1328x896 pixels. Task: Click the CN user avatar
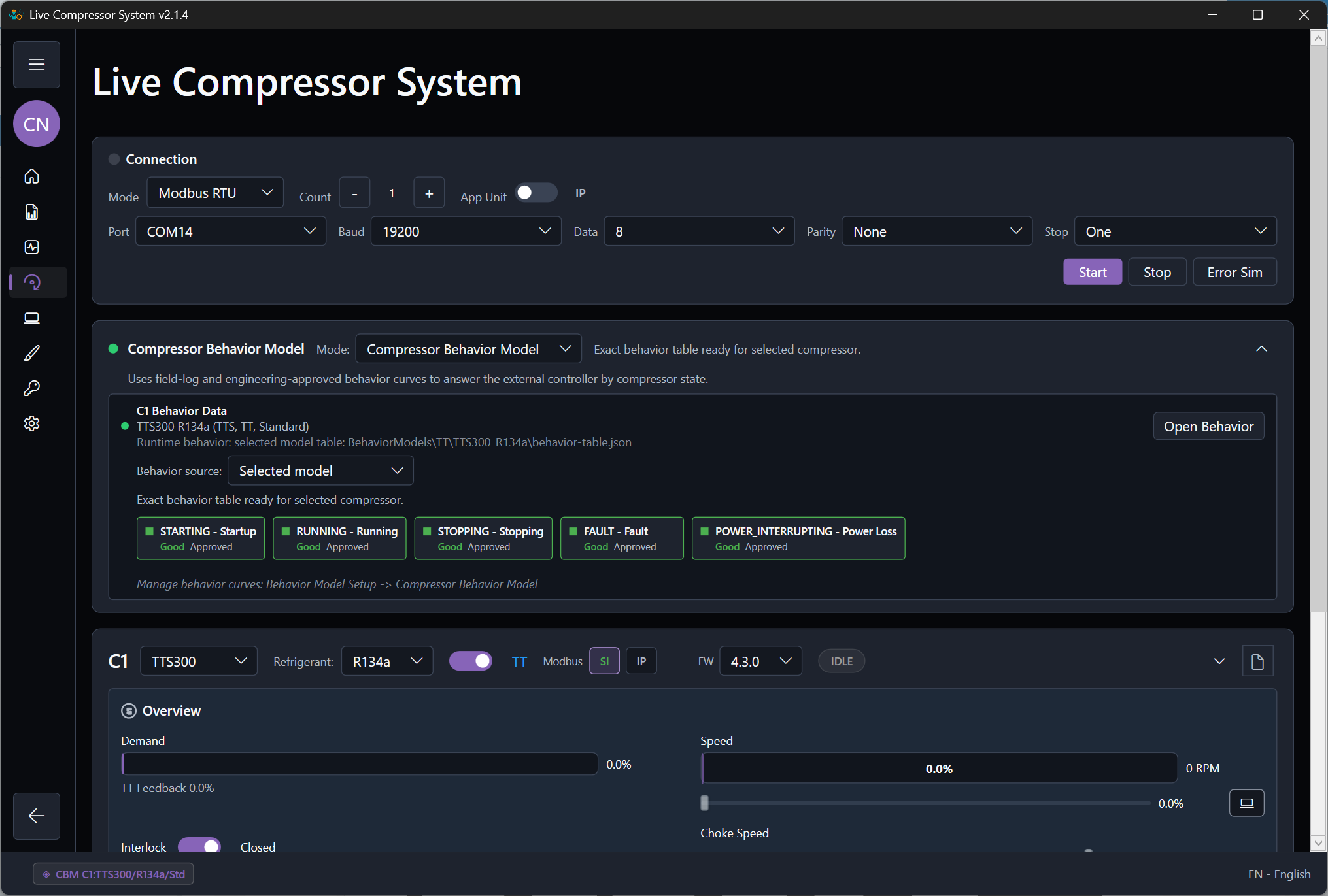coord(37,124)
